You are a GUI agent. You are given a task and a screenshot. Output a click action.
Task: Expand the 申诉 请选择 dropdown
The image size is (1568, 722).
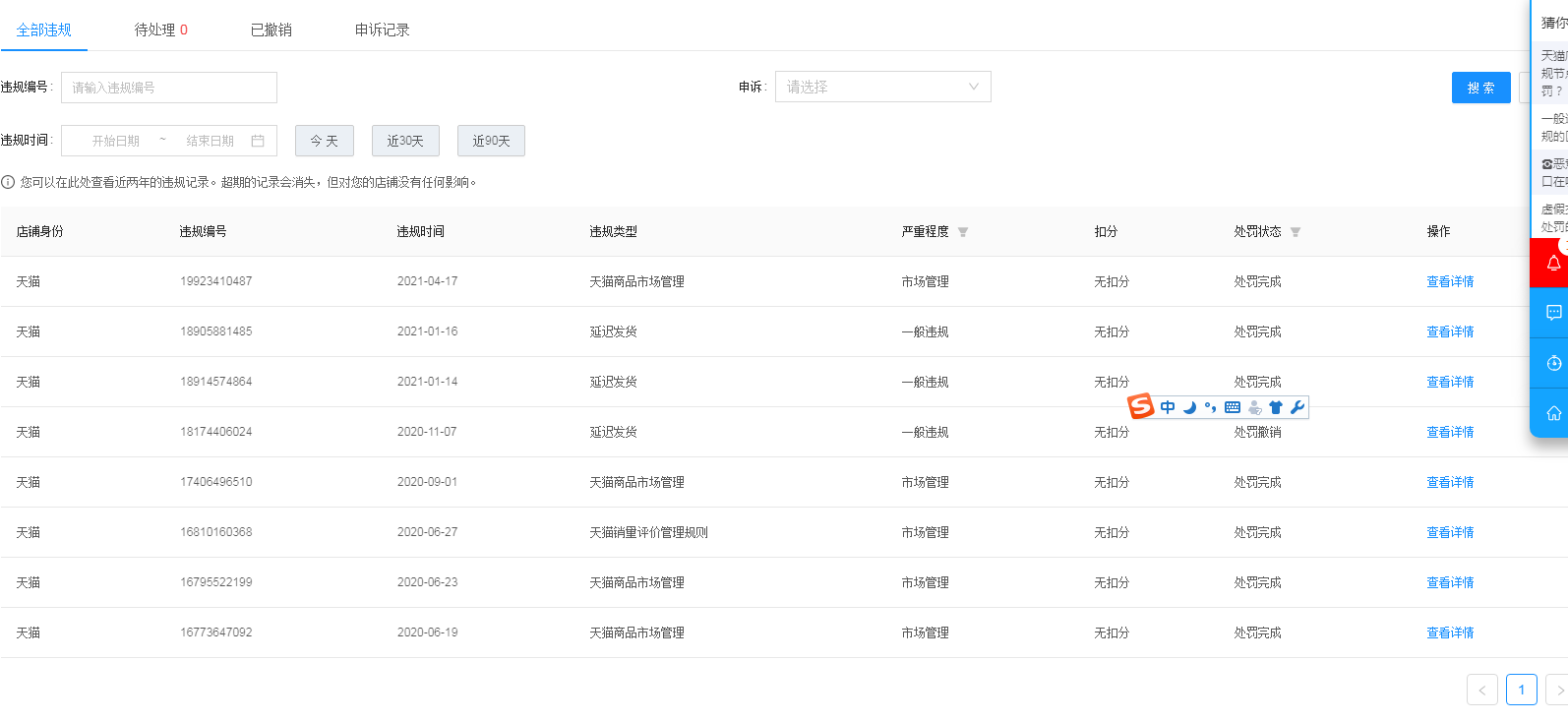click(883, 87)
